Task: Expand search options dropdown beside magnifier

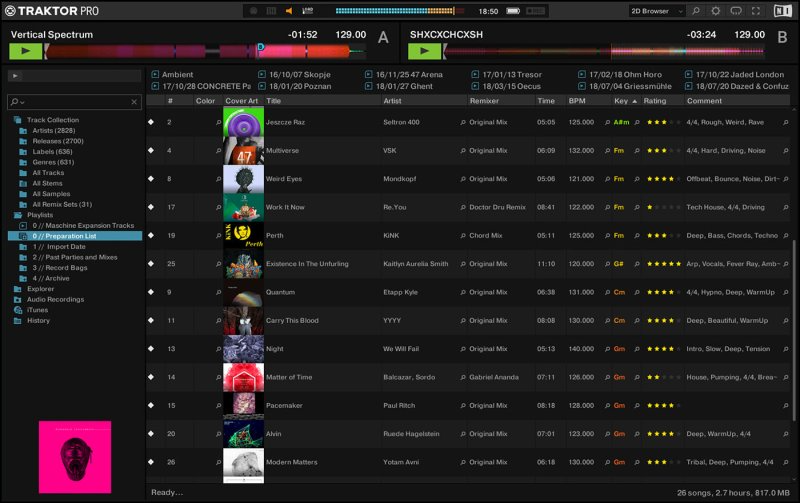Action: 22,102
